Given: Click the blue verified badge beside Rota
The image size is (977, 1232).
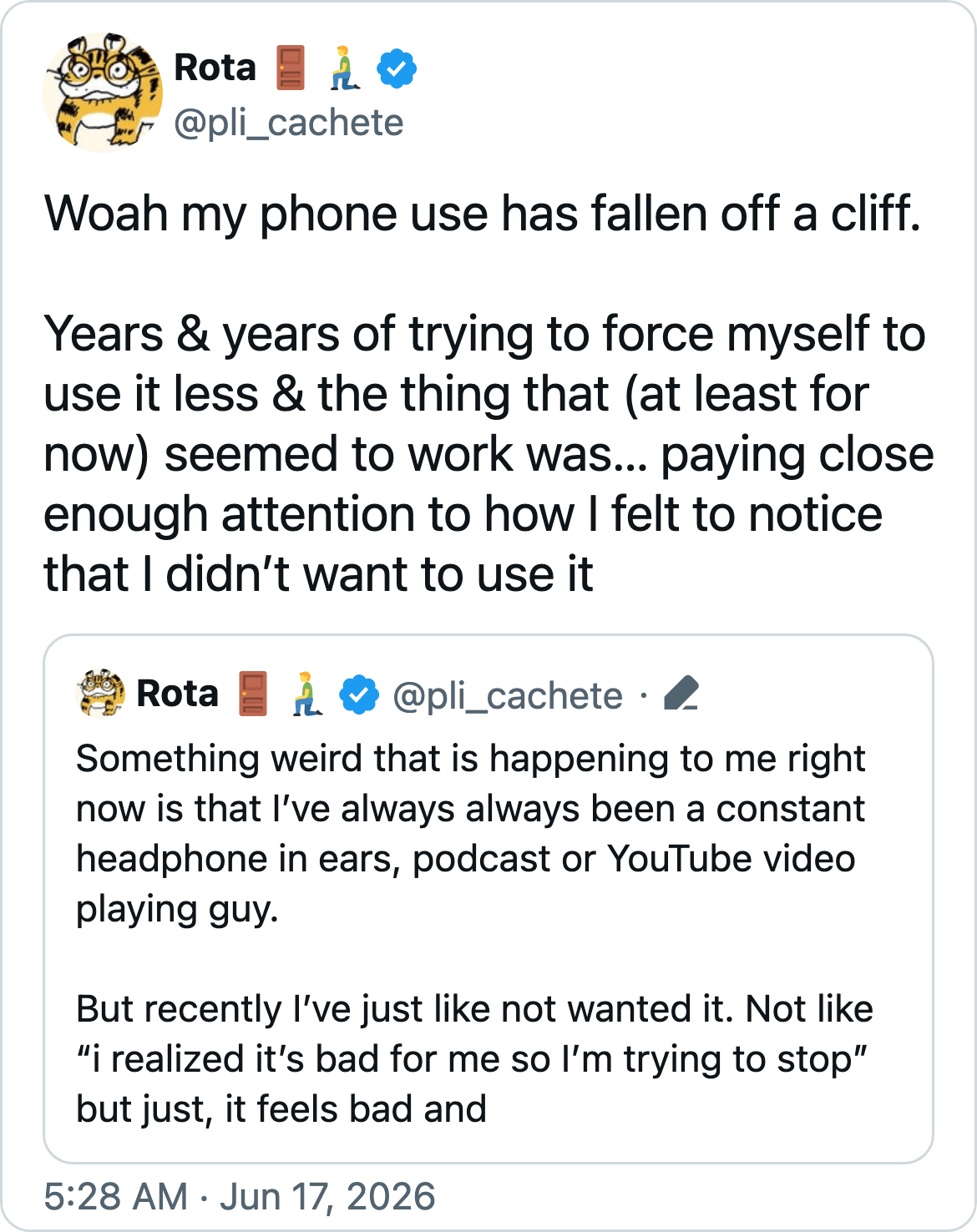Looking at the screenshot, I should click(x=397, y=68).
